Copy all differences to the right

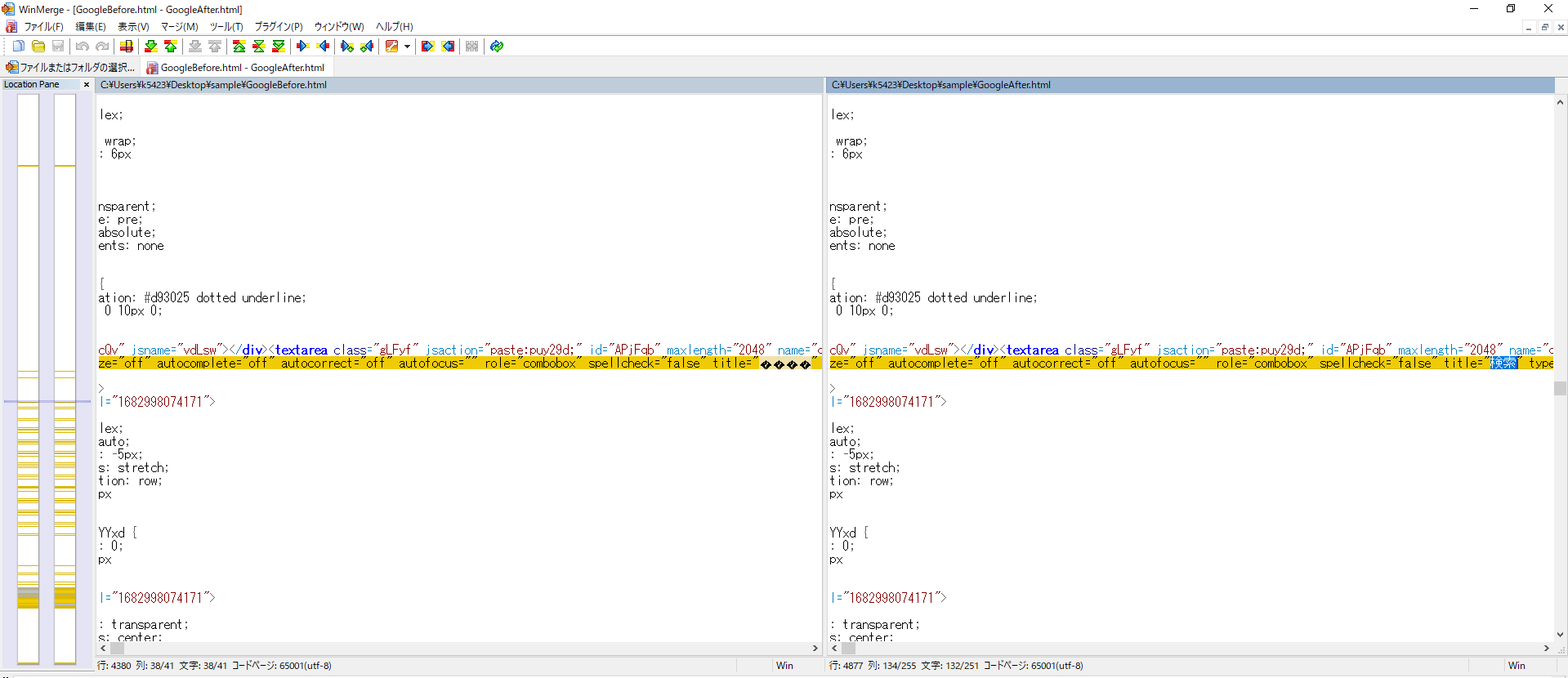point(427,47)
